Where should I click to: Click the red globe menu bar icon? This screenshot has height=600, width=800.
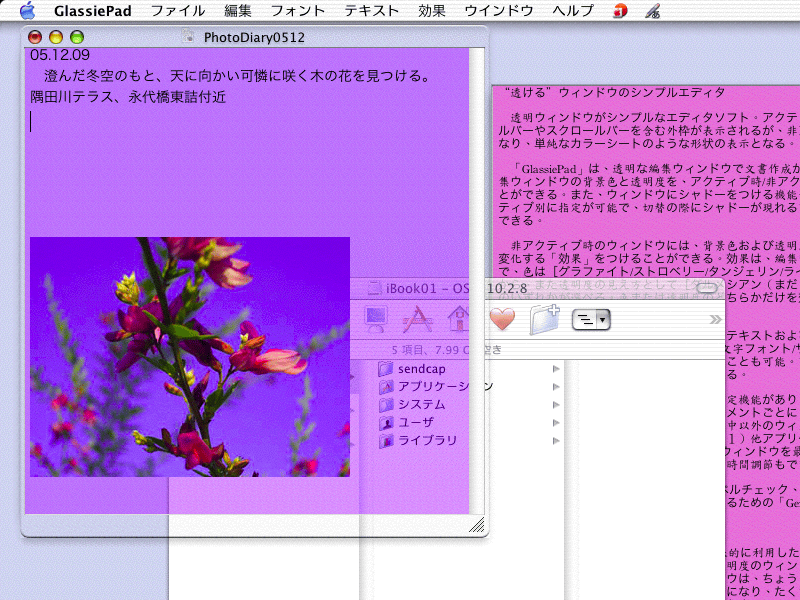tap(620, 11)
